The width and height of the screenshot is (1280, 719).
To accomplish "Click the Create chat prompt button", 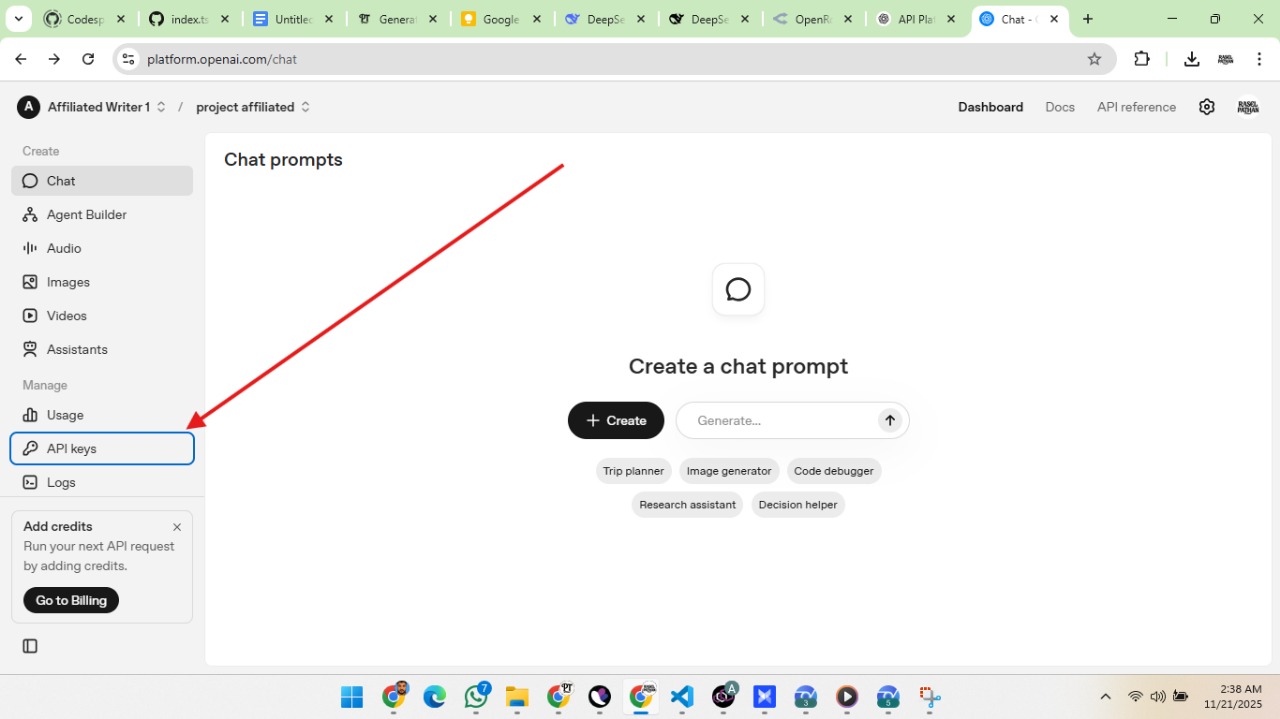I will tap(615, 420).
